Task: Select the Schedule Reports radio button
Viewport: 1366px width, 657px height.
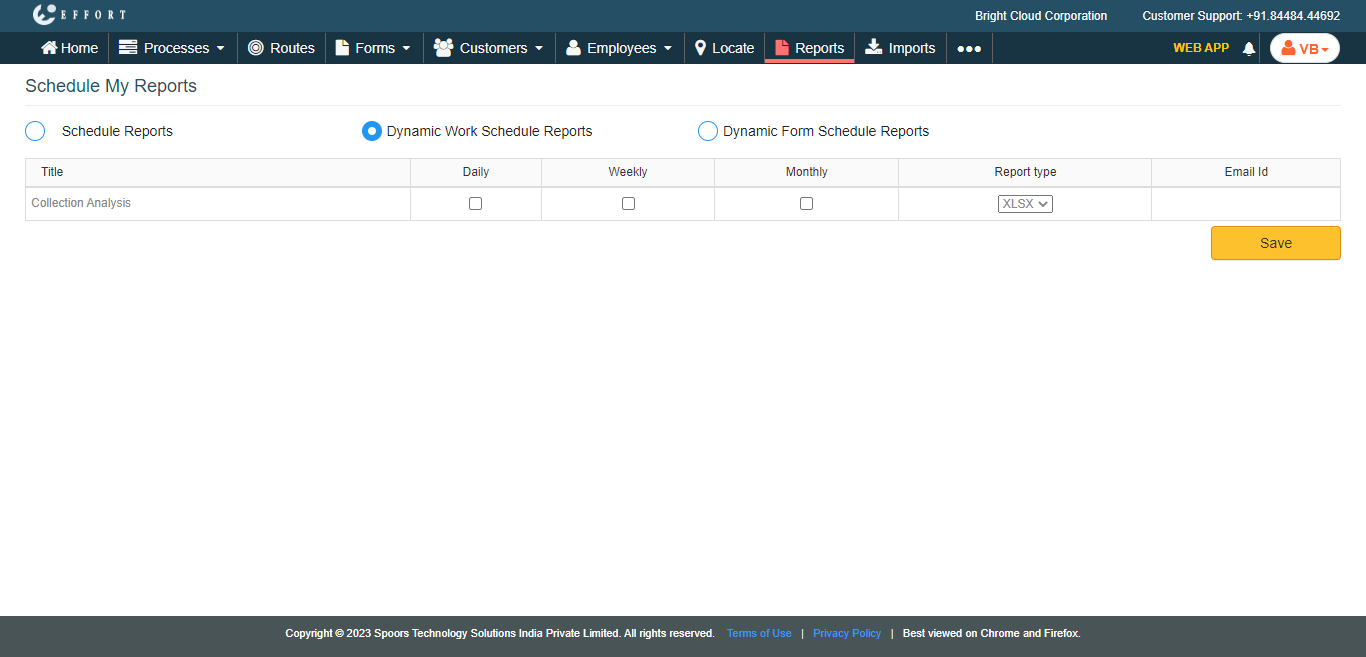Action: coord(35,131)
